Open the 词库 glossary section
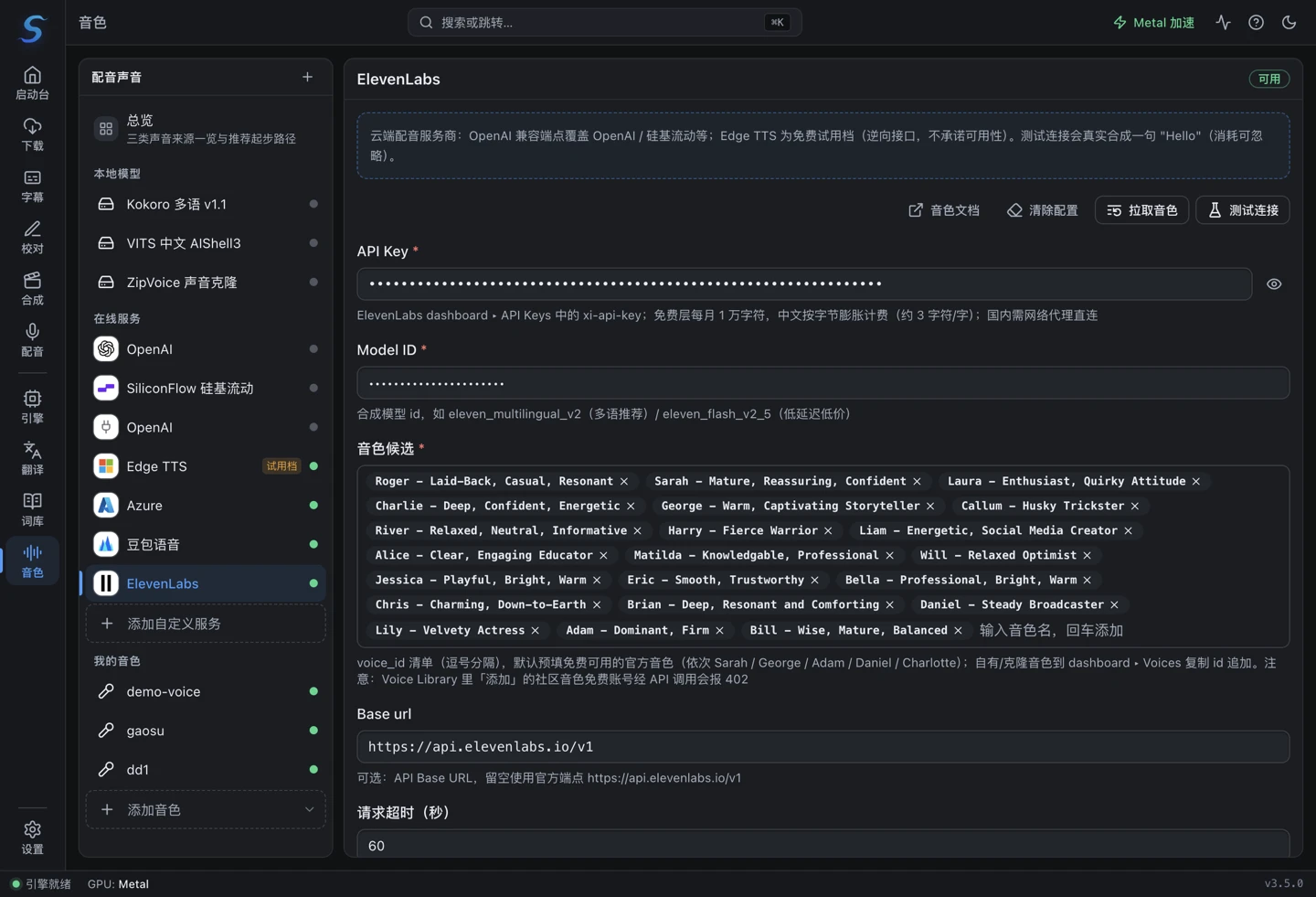Screen dimensions: 1316x897 tap(32, 509)
